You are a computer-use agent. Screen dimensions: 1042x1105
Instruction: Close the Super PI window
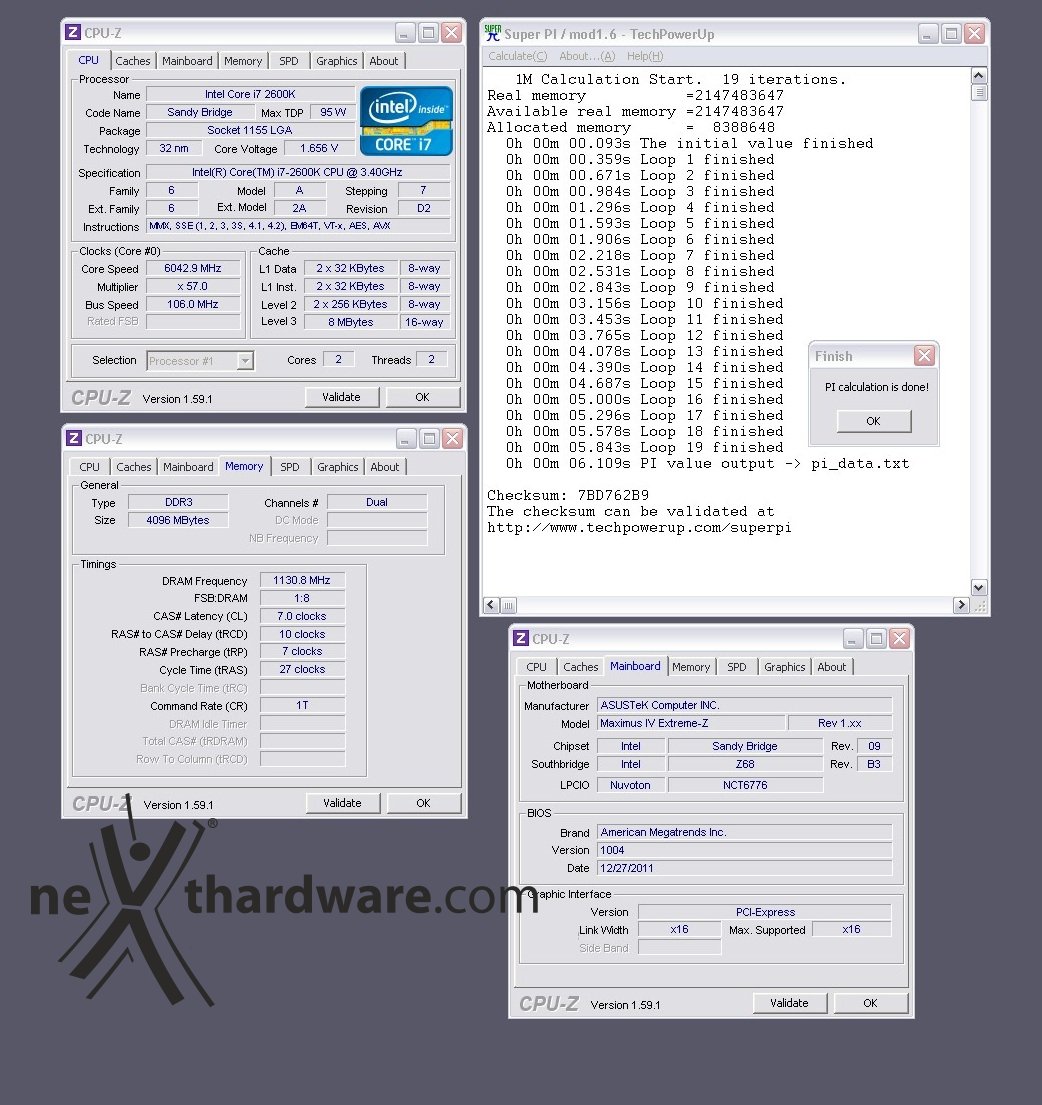tap(974, 33)
